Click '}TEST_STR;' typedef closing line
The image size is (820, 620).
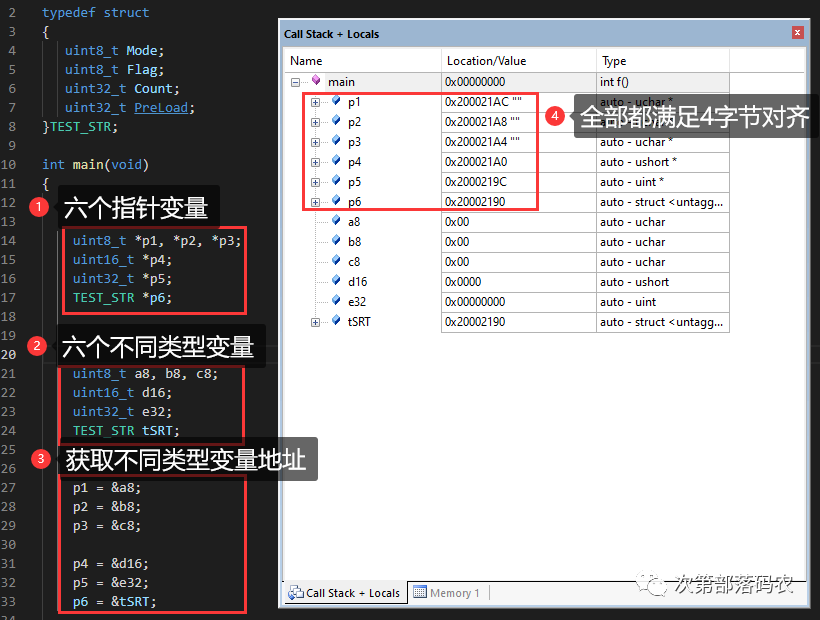(x=80, y=127)
